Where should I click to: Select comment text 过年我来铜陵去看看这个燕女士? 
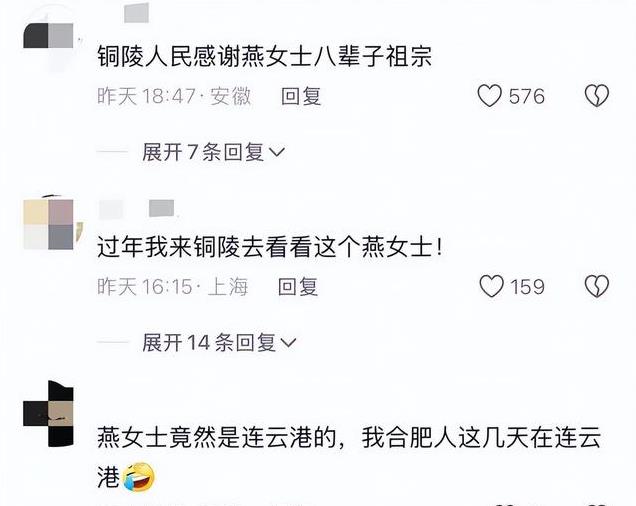point(270,246)
